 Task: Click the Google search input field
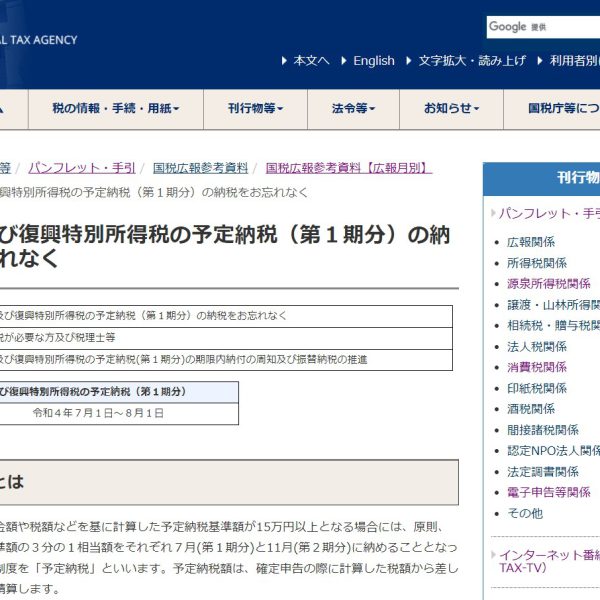tap(543, 27)
